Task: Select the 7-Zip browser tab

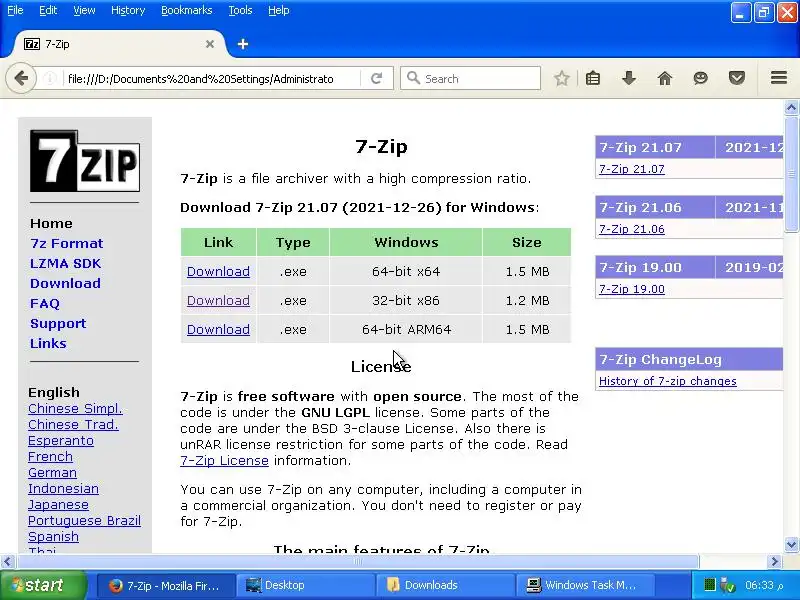Action: tap(118, 44)
